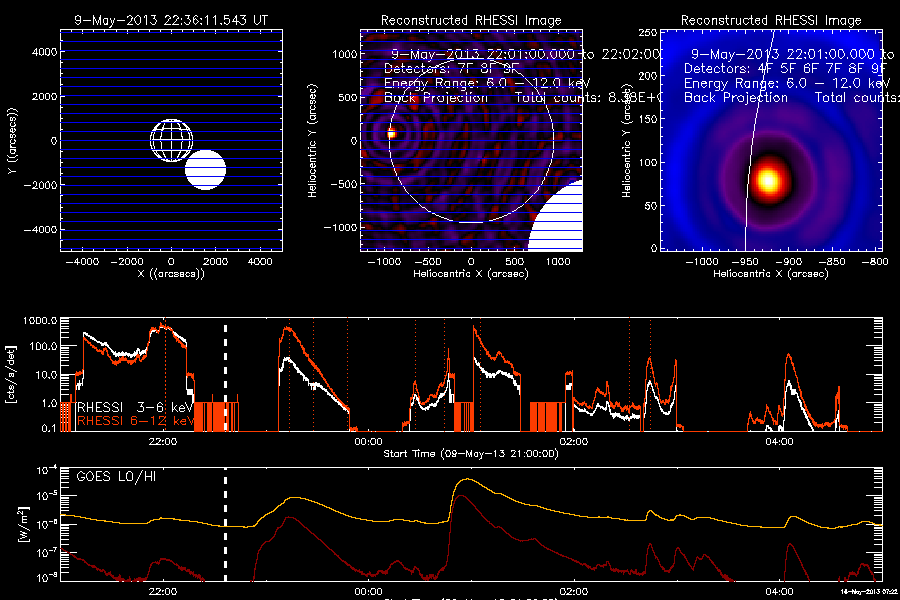Image resolution: width=900 pixels, height=600 pixels.
Task: Click the "[cts/s/det]" axis label
Action: tap(10, 374)
